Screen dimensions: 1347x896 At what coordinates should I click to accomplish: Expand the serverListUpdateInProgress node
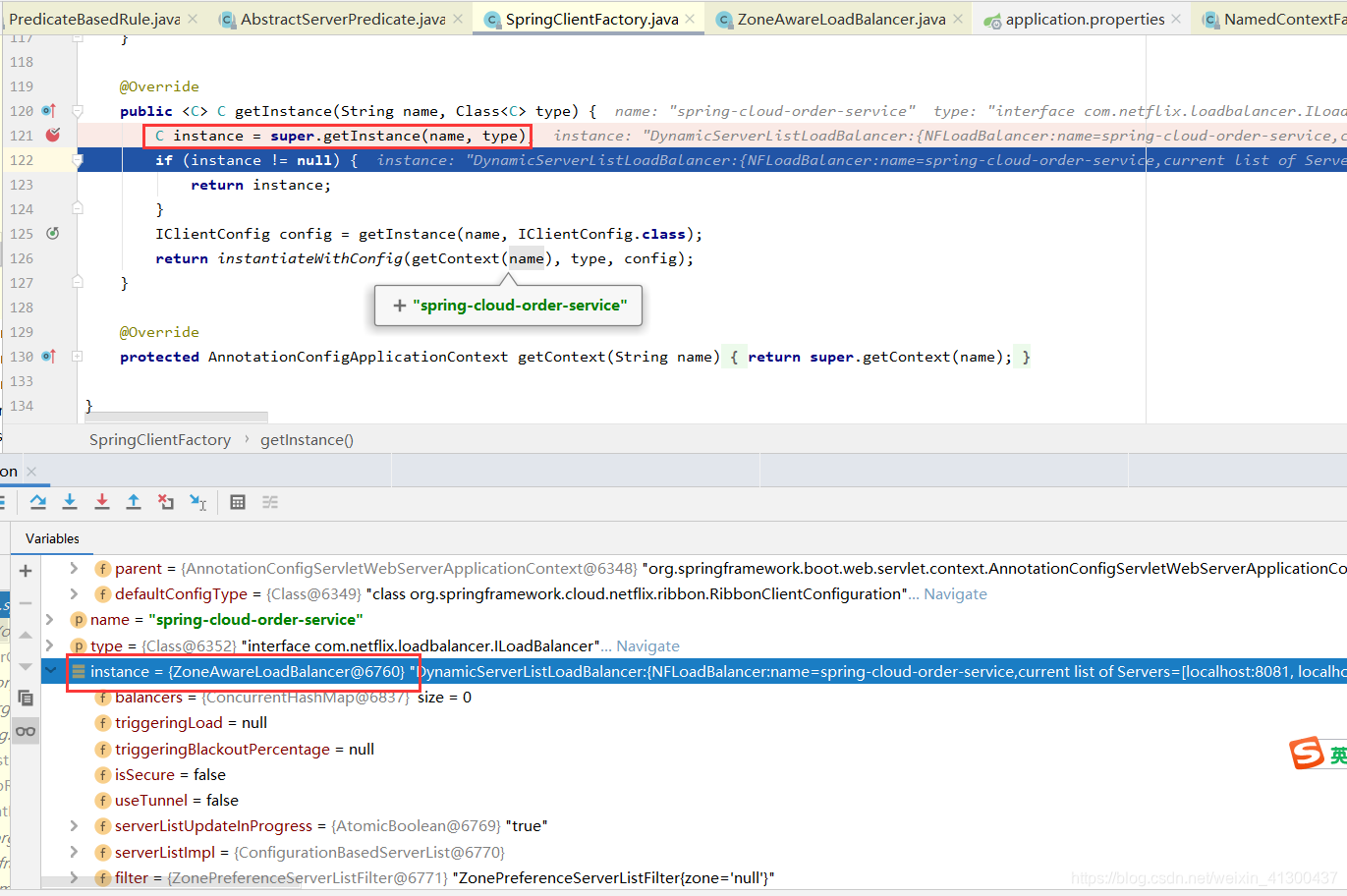[74, 826]
